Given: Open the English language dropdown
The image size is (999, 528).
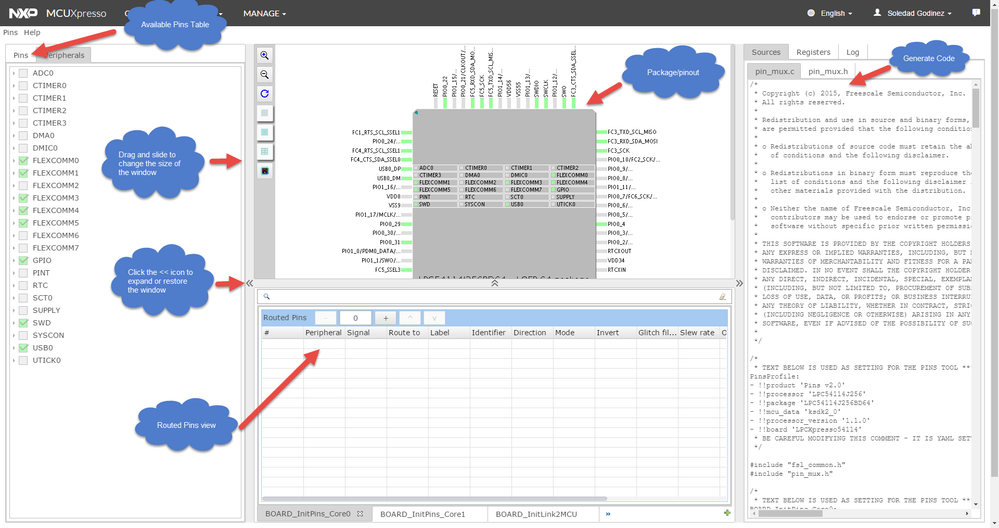Looking at the screenshot, I should point(836,13).
